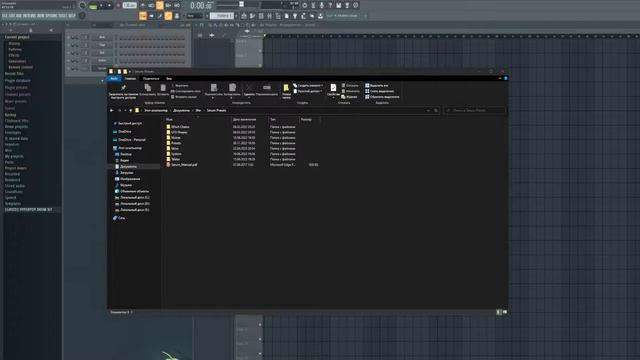
Task: Click the main pitch knob below volume knob
Action: tap(82, 16)
